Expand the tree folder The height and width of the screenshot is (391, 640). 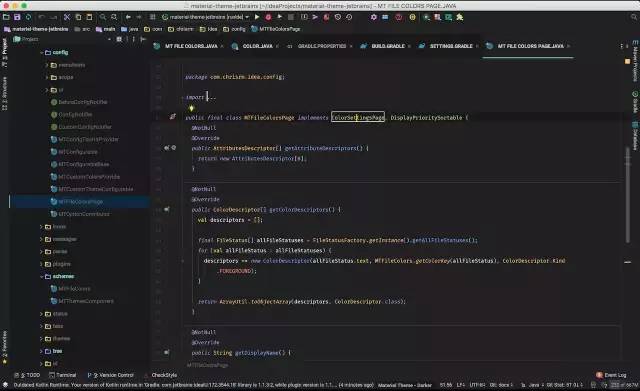pos(42,351)
